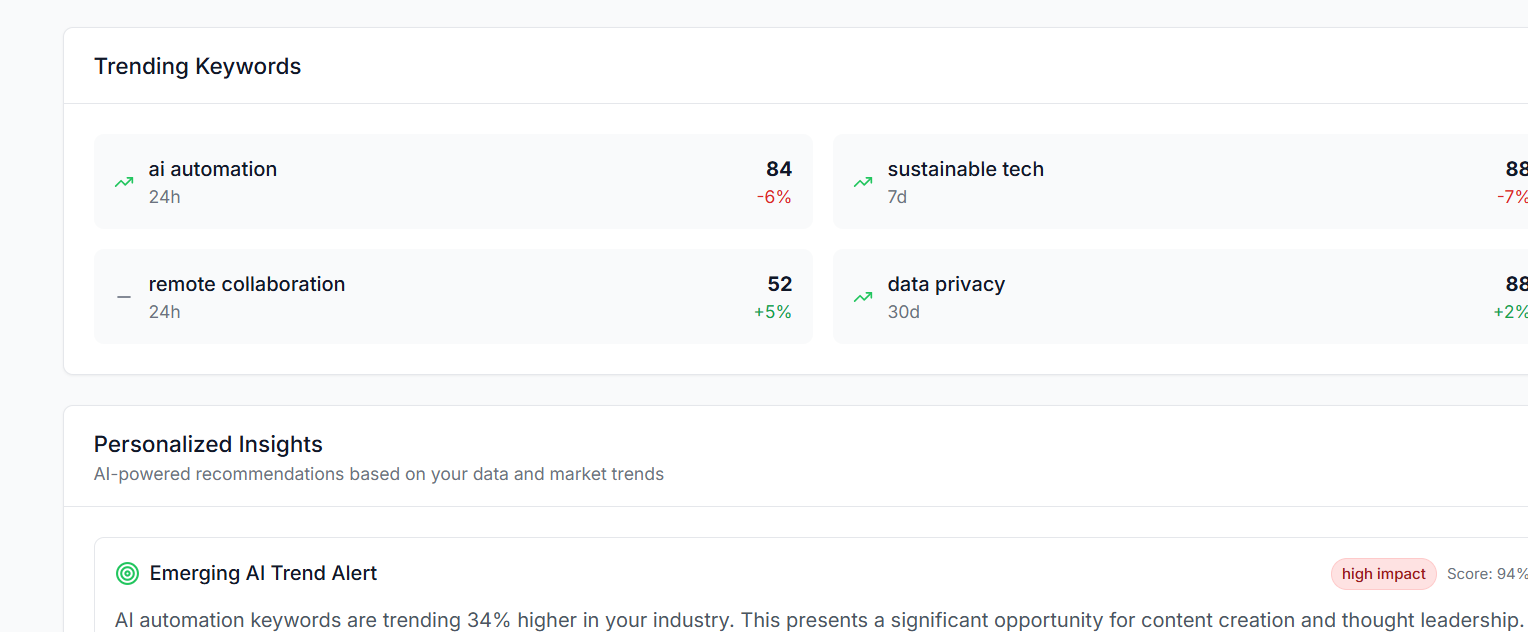Screen dimensions: 1528x632
Task: Click the high impact badge
Action: [x=1383, y=574]
